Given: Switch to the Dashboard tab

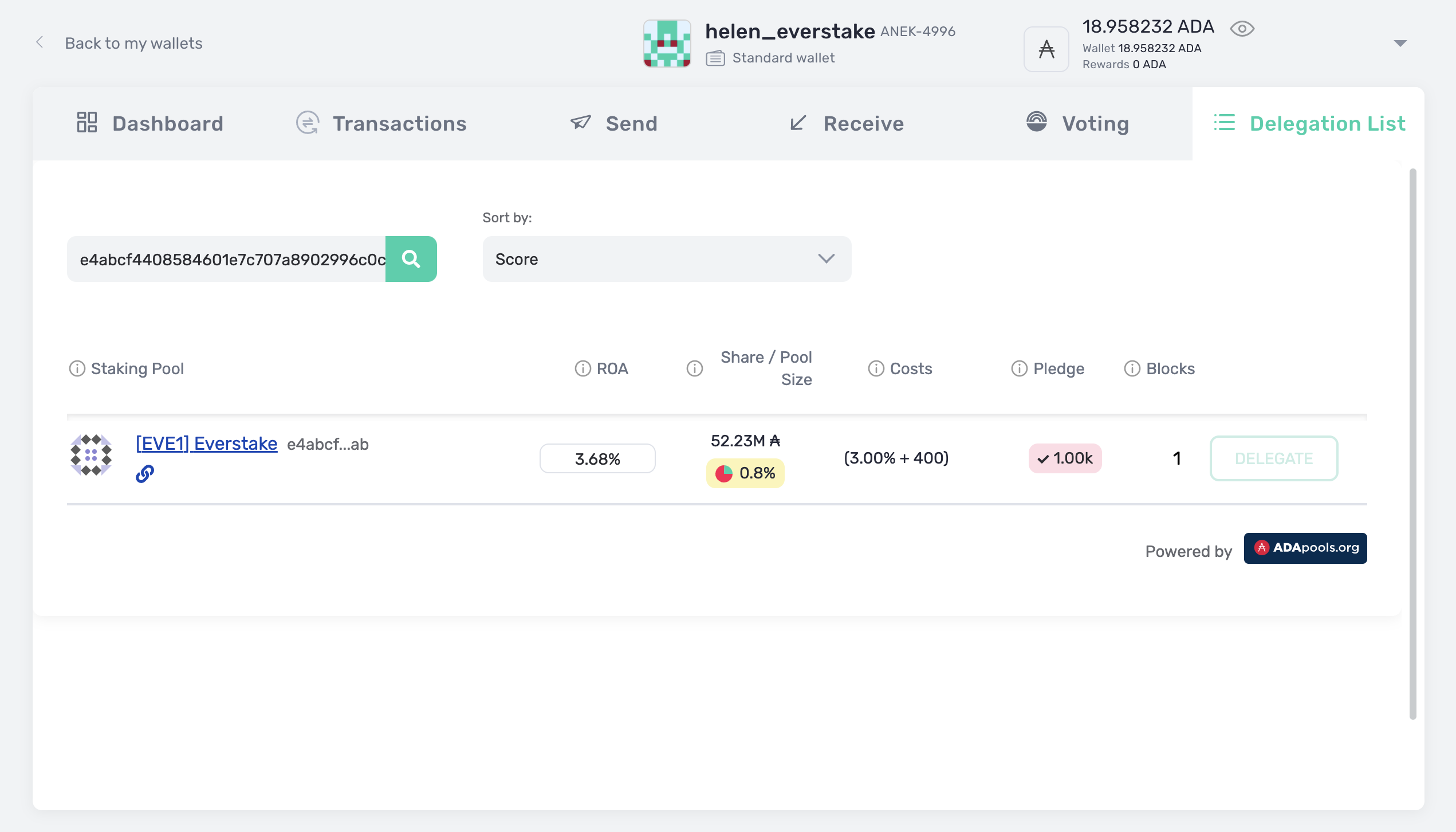Looking at the screenshot, I should pos(149,123).
